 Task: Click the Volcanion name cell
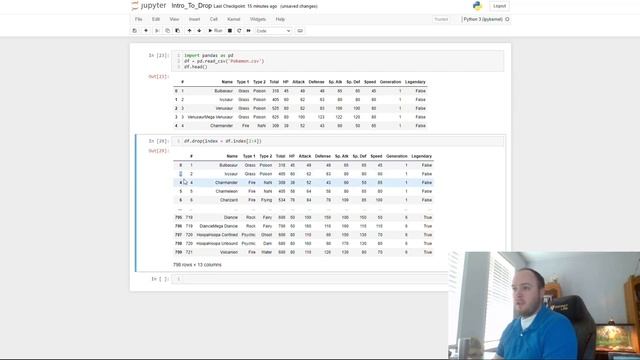pyautogui.click(x=229, y=252)
